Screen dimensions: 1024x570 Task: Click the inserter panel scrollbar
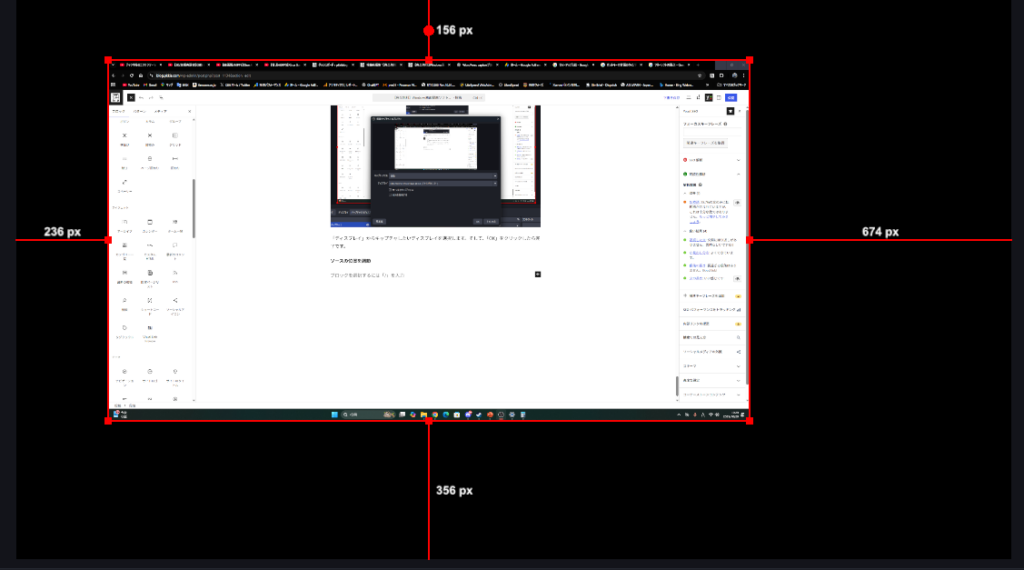coord(194,208)
